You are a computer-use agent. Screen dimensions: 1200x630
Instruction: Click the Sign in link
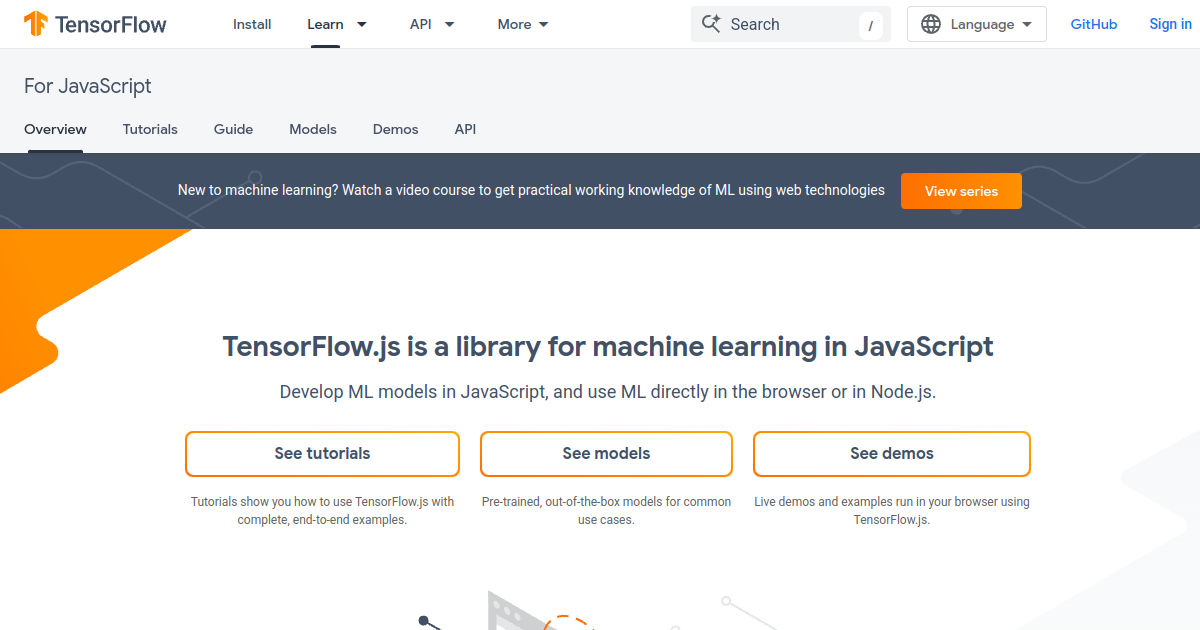[x=1170, y=24]
